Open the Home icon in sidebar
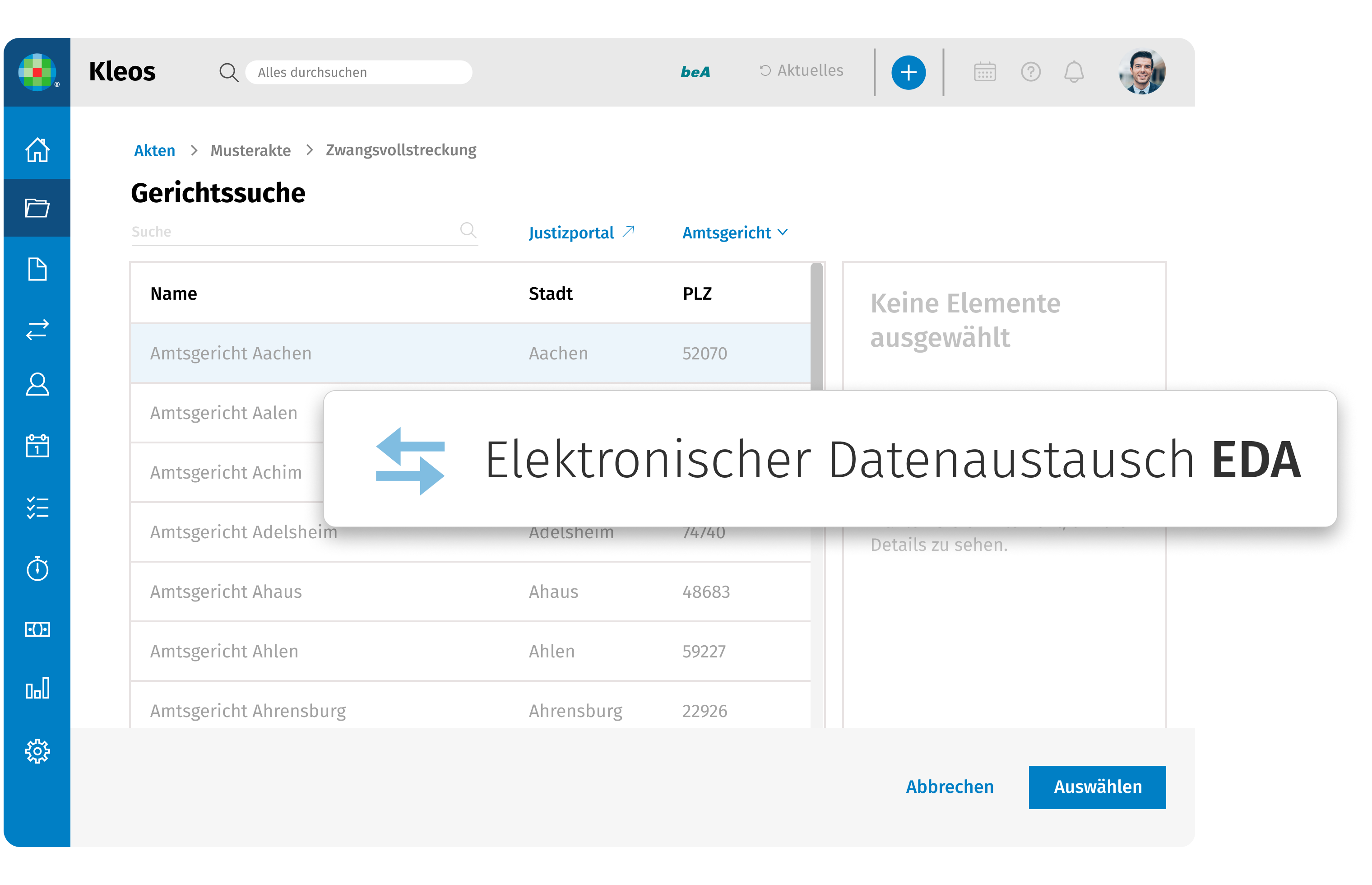The width and height of the screenshot is (1372, 885). [x=37, y=150]
